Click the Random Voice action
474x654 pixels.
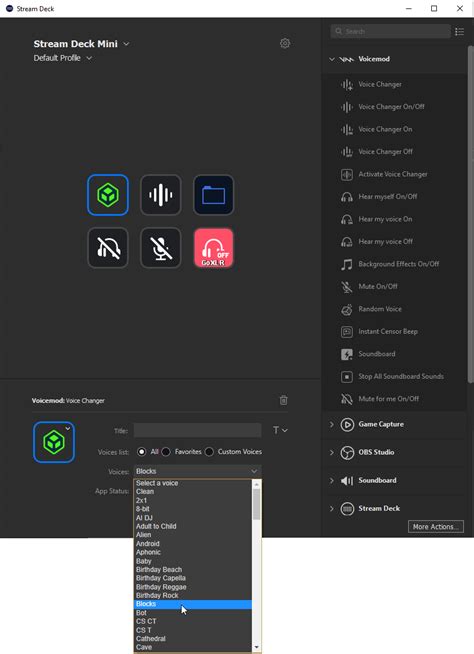pyautogui.click(x=380, y=309)
